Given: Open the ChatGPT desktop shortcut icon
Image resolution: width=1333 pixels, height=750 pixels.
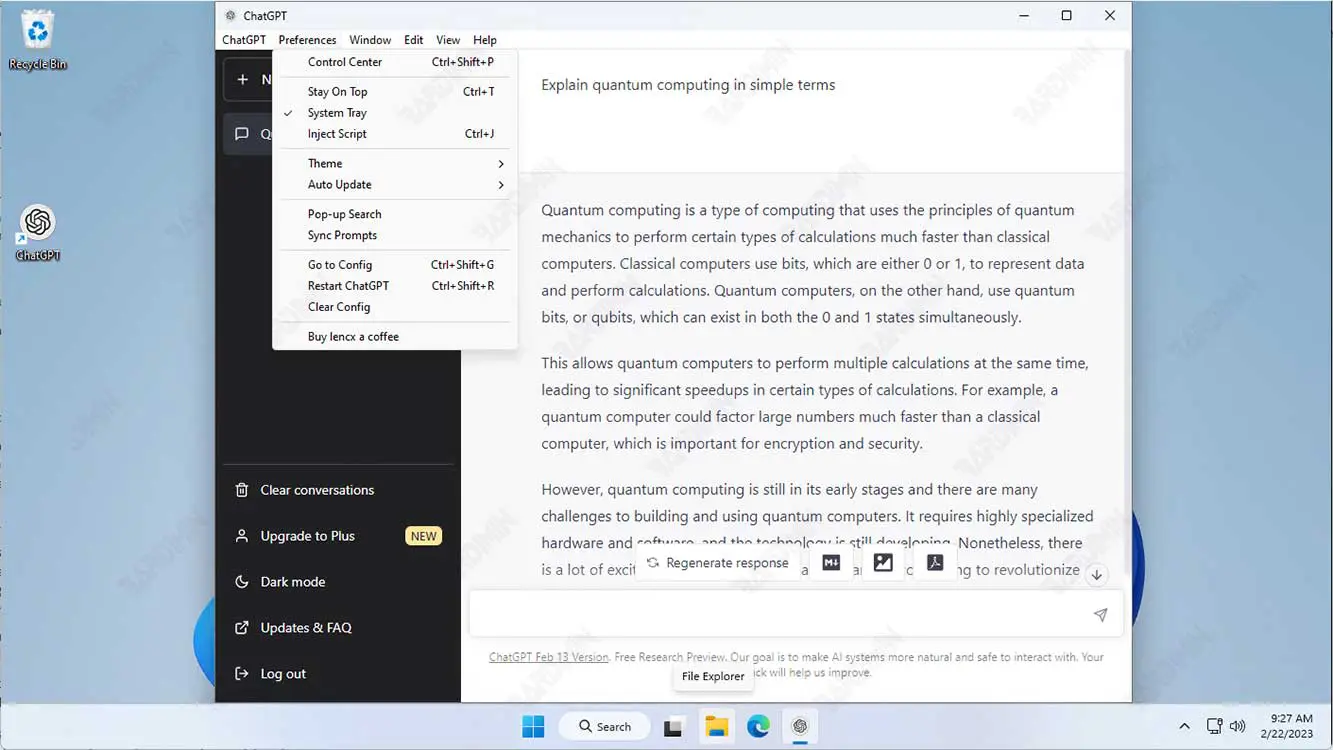Looking at the screenshot, I should coord(38,232).
